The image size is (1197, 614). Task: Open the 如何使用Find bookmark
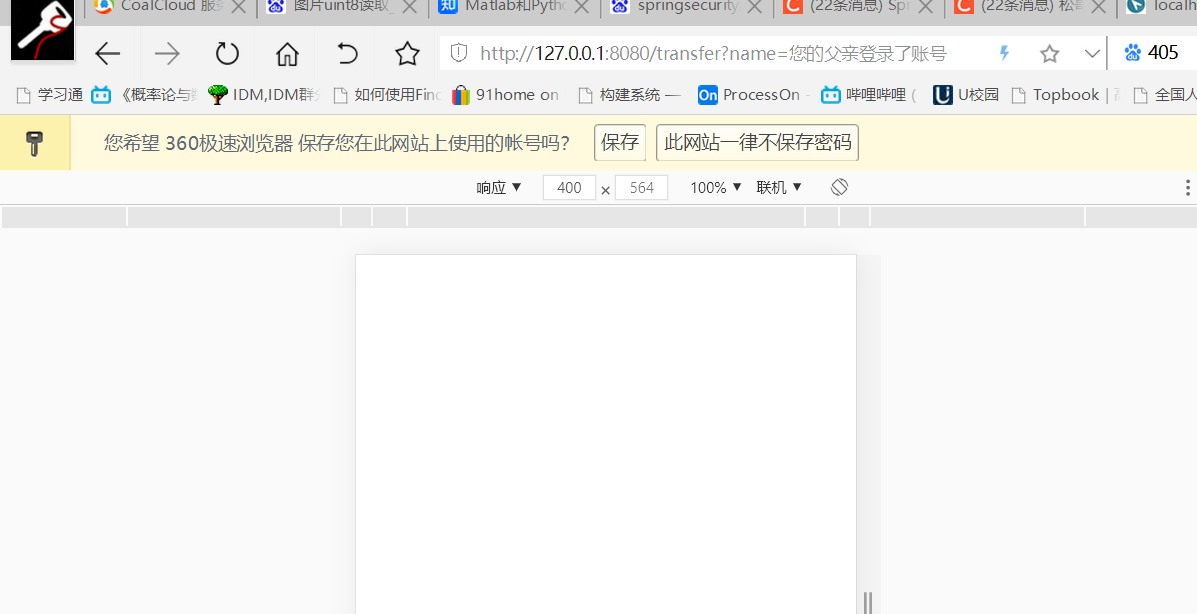pyautogui.click(x=388, y=95)
